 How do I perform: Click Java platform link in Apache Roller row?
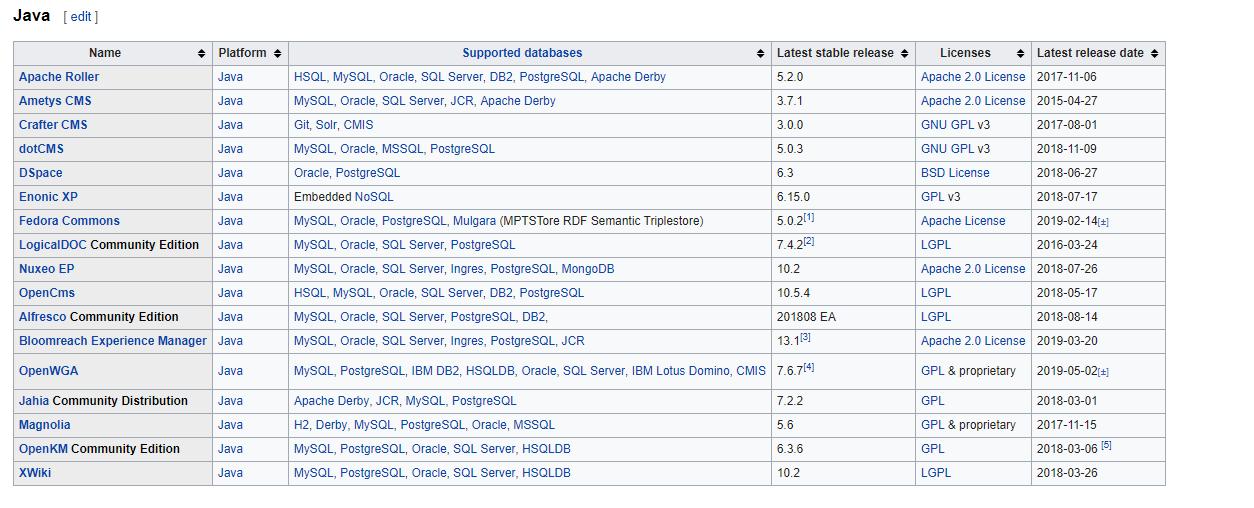click(x=230, y=77)
